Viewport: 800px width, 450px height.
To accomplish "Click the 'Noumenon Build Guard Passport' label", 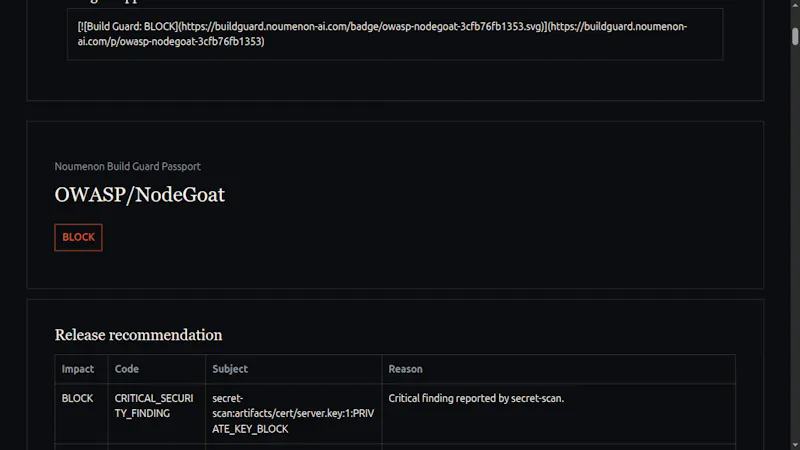I will pos(128,166).
